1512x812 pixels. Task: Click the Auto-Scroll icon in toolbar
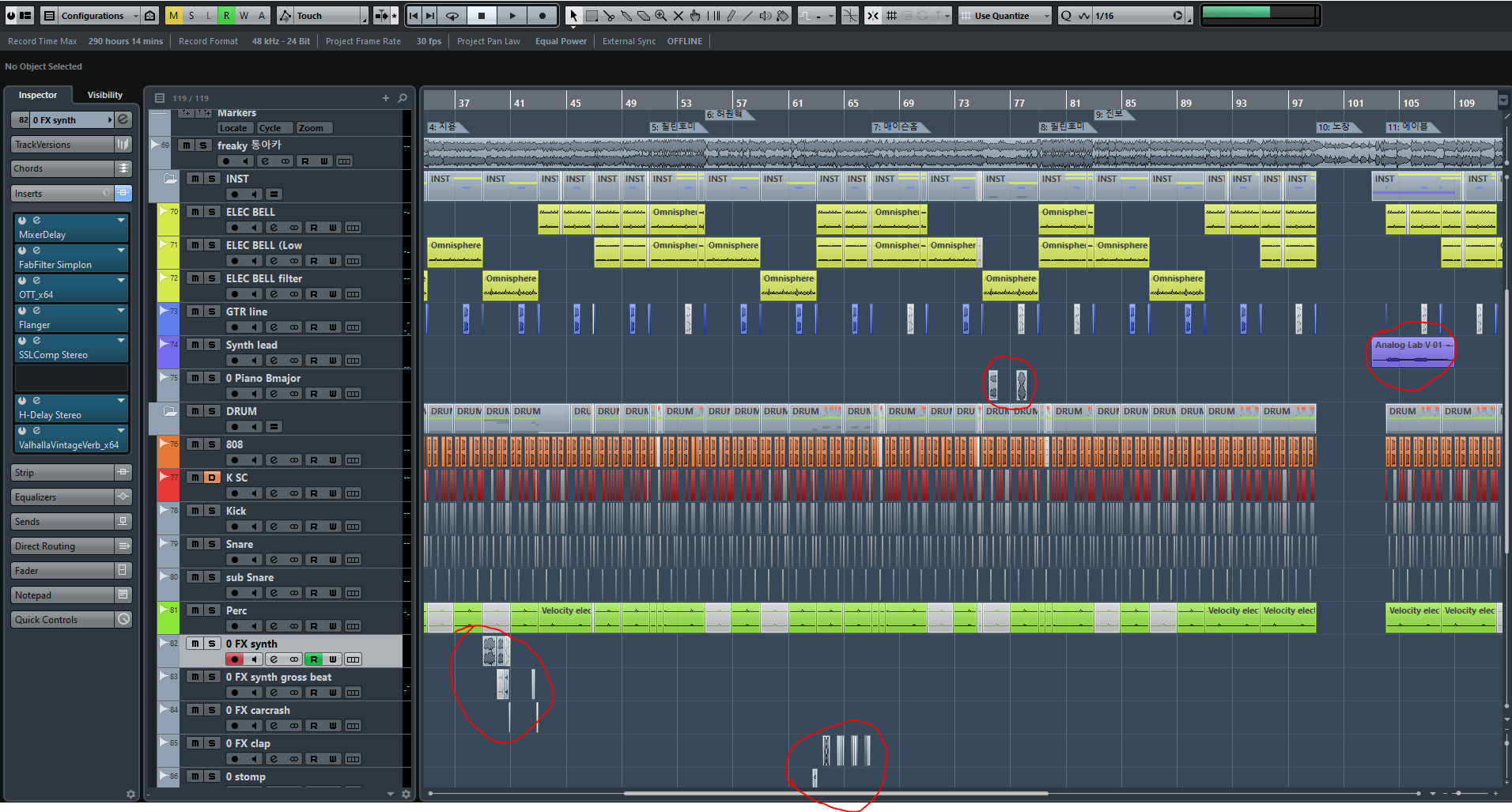[x=380, y=16]
